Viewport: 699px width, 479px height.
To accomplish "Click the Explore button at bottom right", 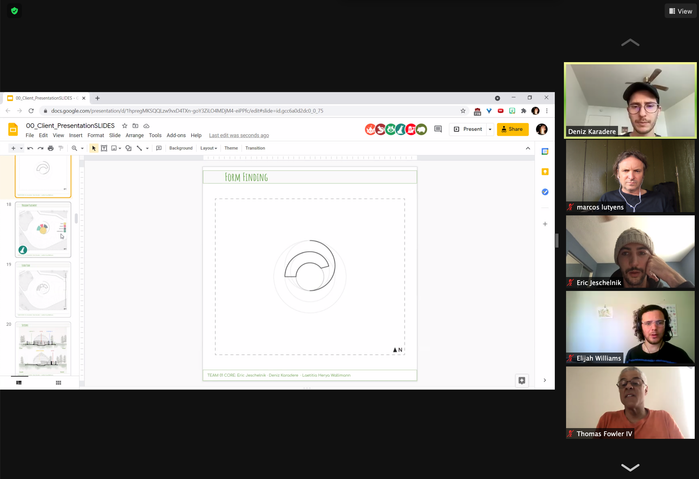I will point(522,380).
